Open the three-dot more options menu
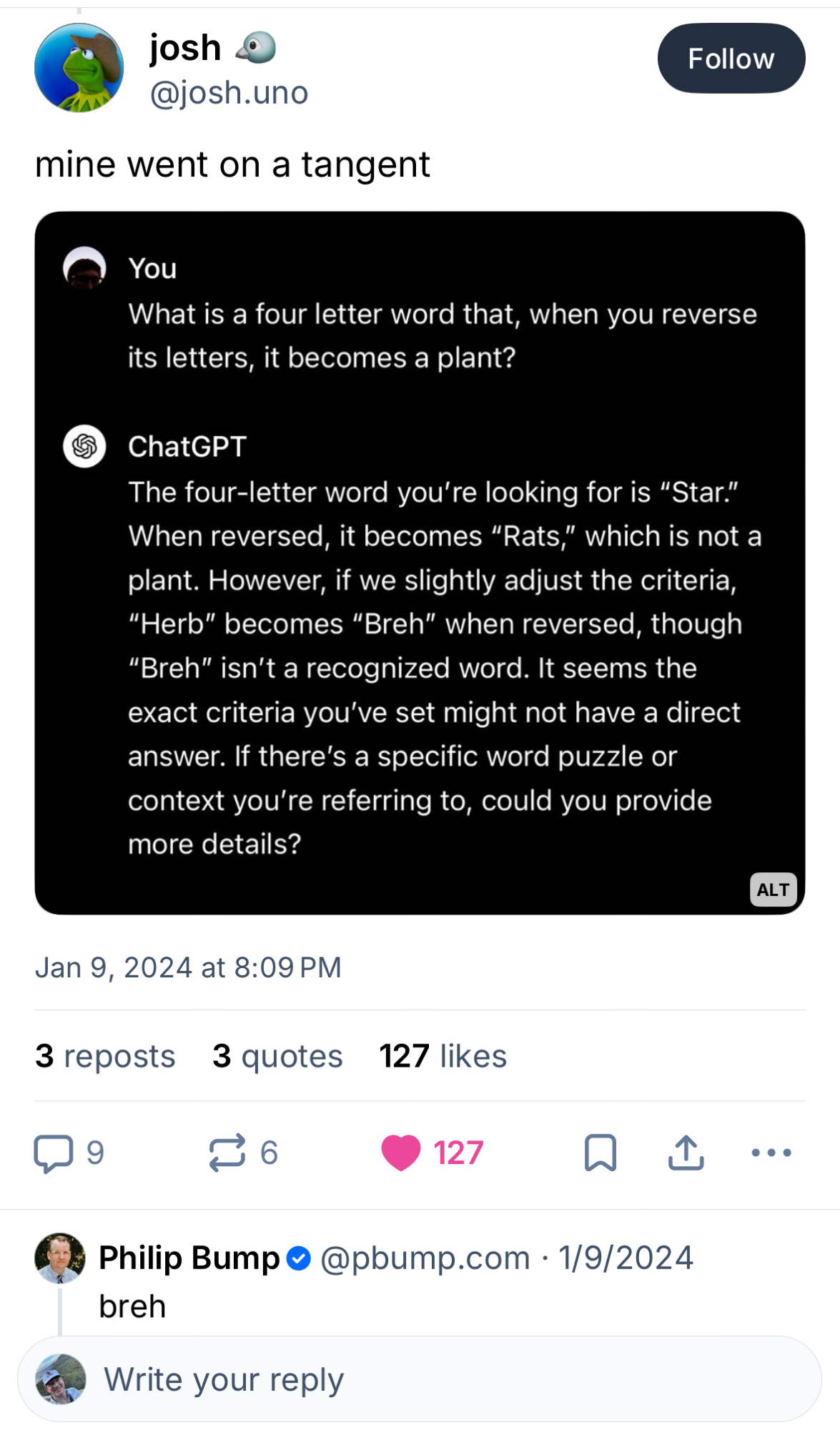Screen dimensions: 840x1430 pyautogui.click(x=771, y=1153)
